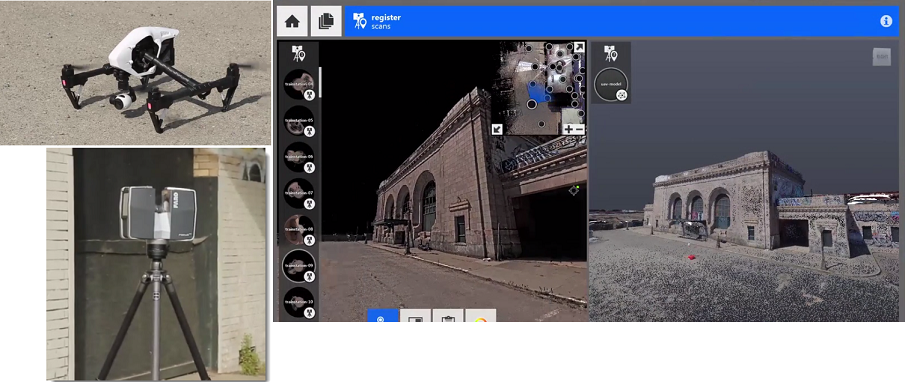Toggle the split view layout button
Screen dimensions: 905x382
coord(416,316)
